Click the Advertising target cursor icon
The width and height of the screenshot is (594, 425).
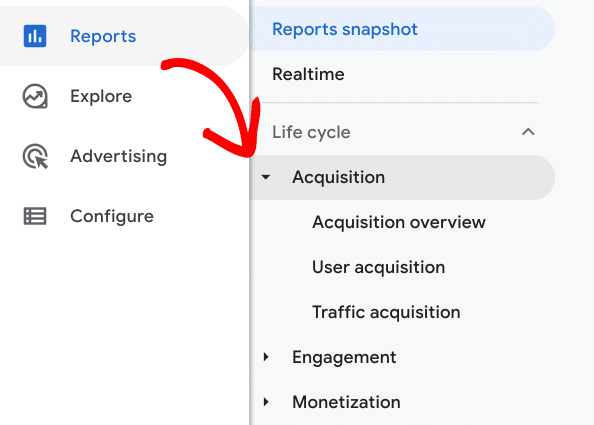35,156
